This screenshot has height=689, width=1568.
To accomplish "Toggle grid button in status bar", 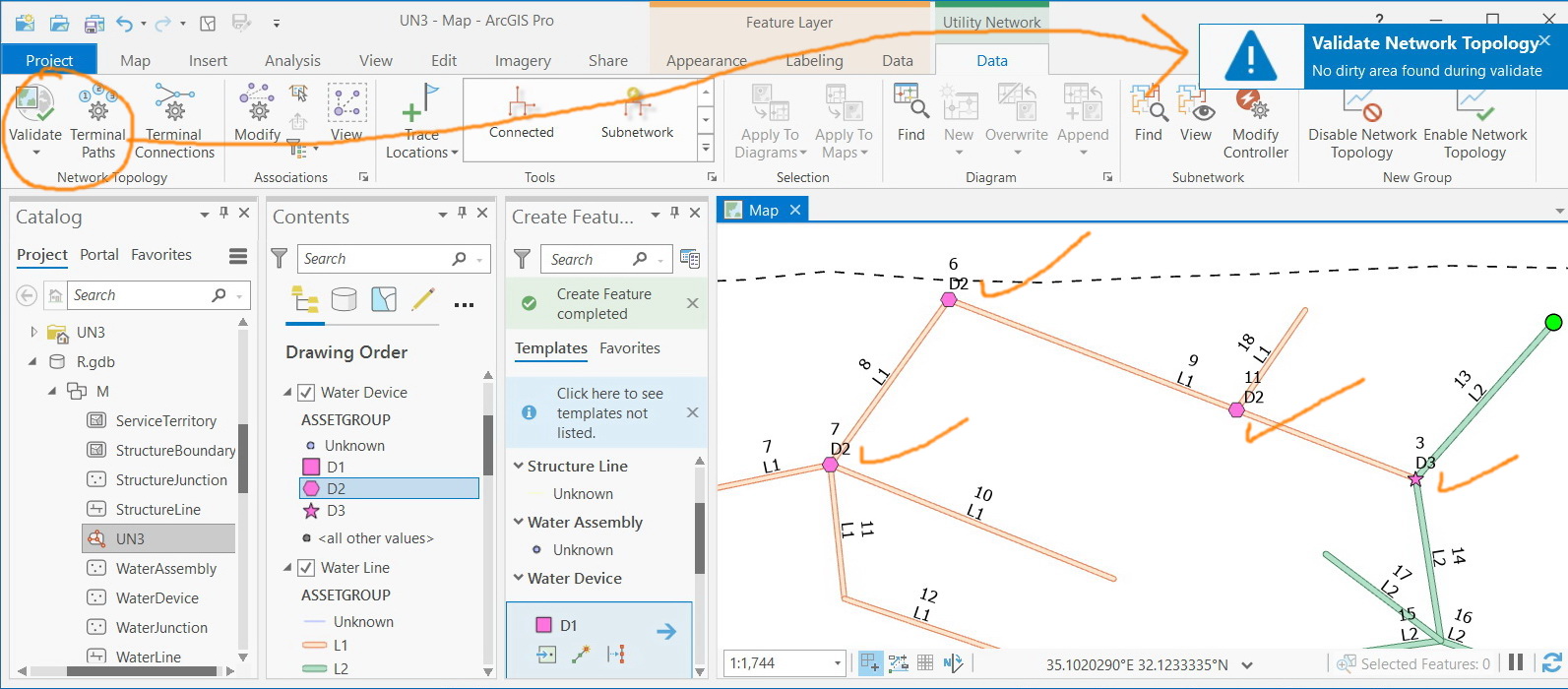I will 925,663.
